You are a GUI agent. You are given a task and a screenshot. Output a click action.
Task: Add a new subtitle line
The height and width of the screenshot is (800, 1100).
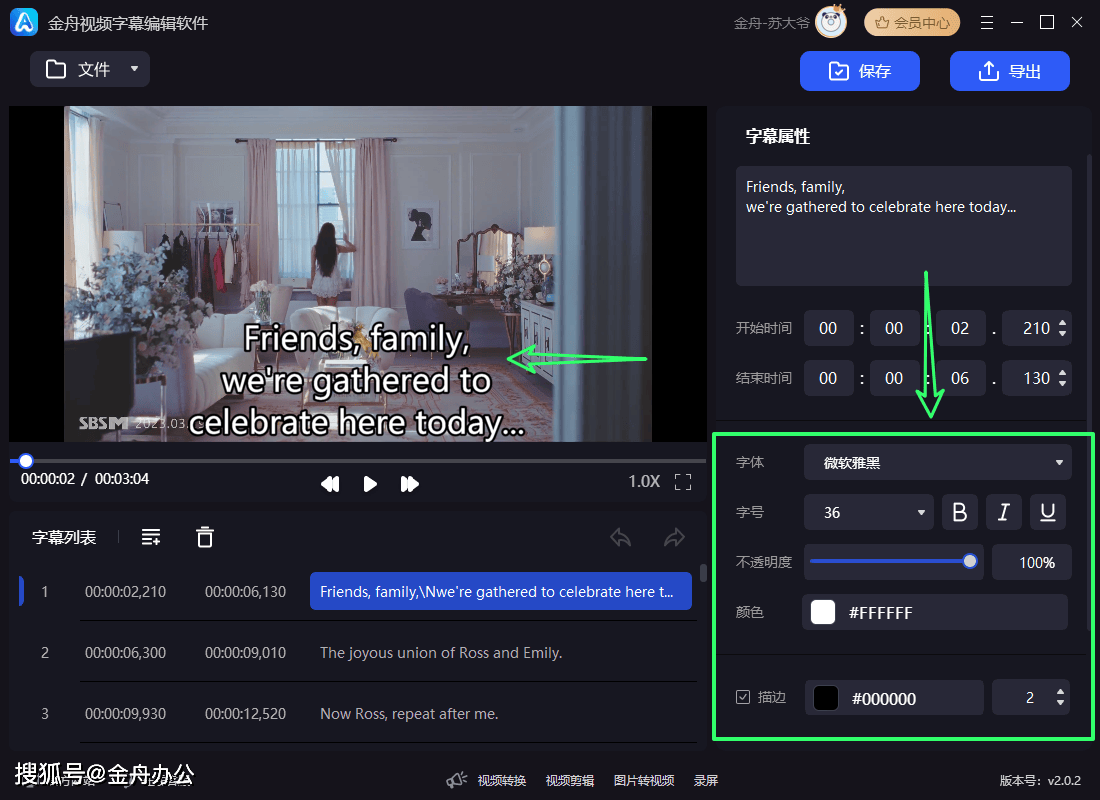coord(151,538)
